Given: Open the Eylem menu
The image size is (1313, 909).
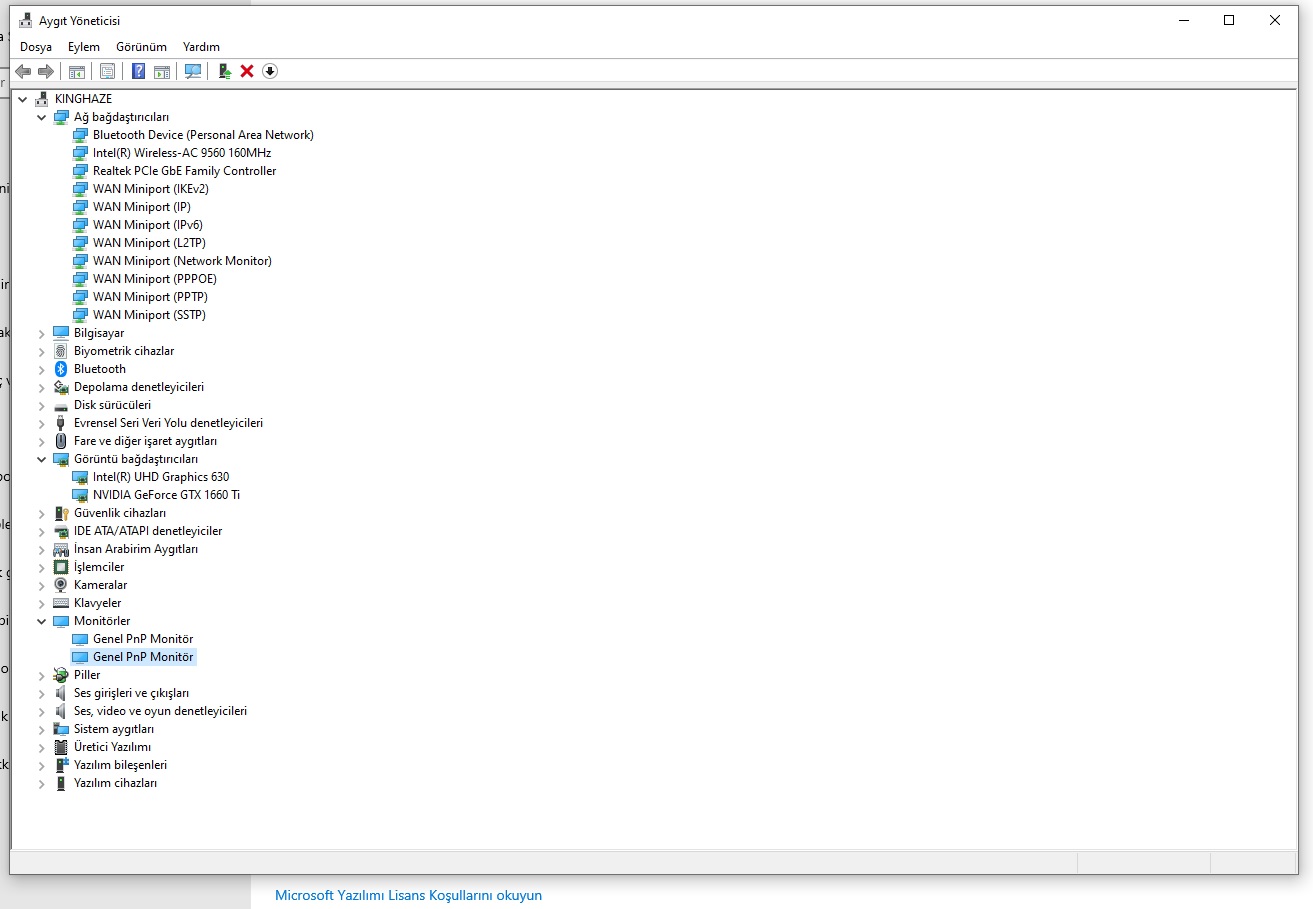Looking at the screenshot, I should (x=84, y=47).
